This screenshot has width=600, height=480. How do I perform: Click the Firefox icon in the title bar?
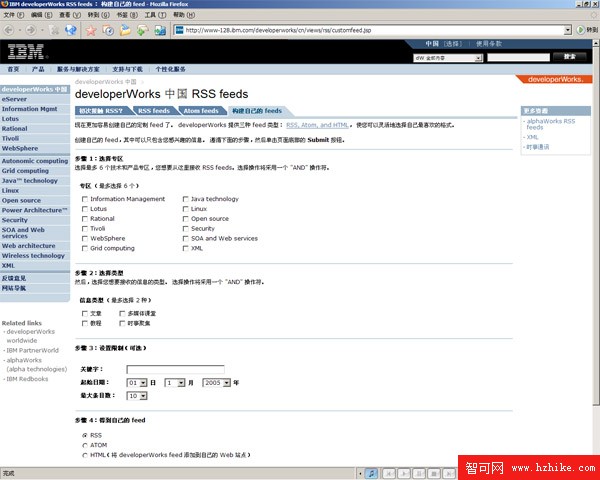(x=4, y=4)
